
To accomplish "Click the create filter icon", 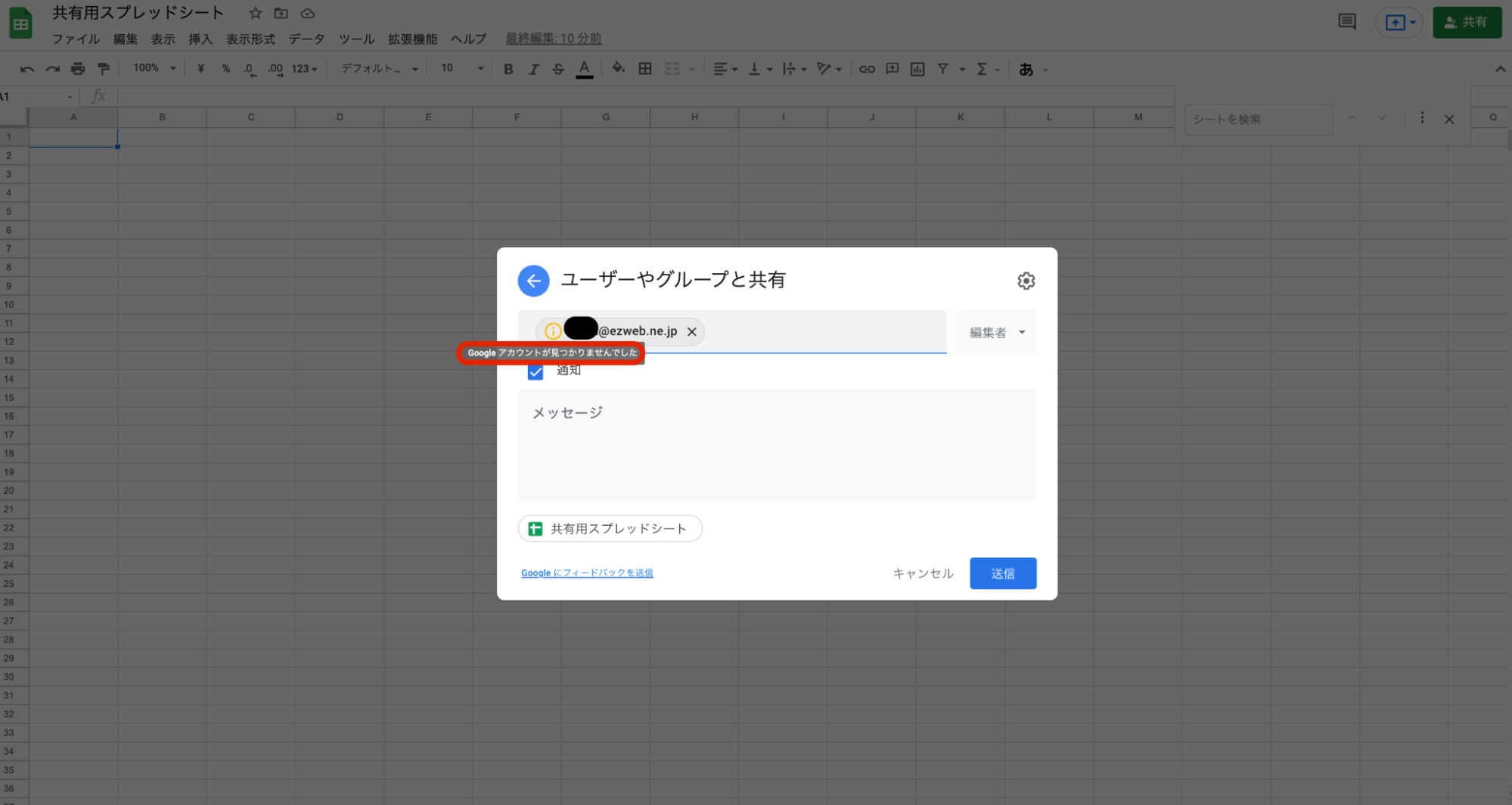I will [942, 69].
